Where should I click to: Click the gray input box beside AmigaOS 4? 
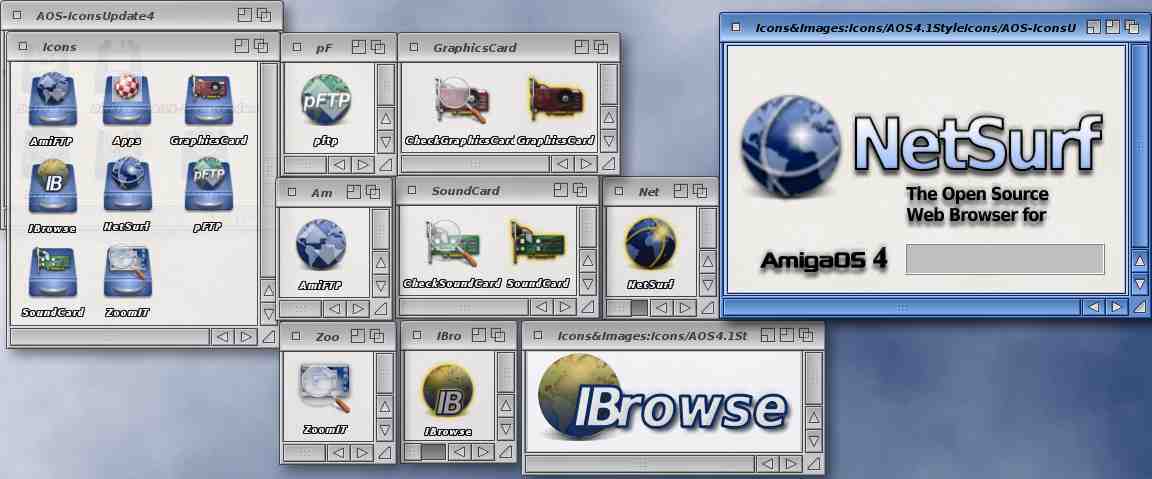(1004, 259)
